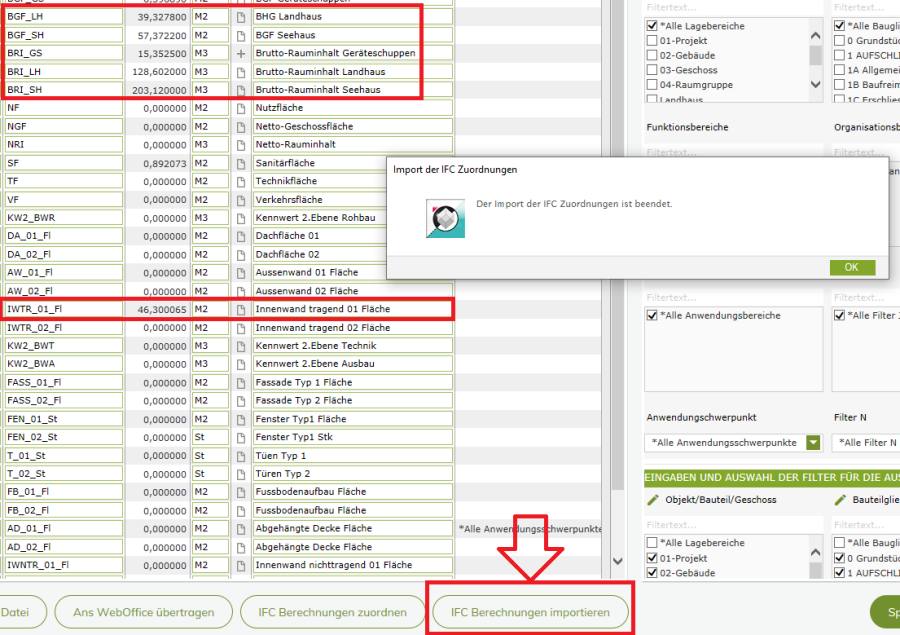This screenshot has width=900, height=635.
Task: Click the document icon in the IWTR_01_Fl row
Action: [x=241, y=310]
